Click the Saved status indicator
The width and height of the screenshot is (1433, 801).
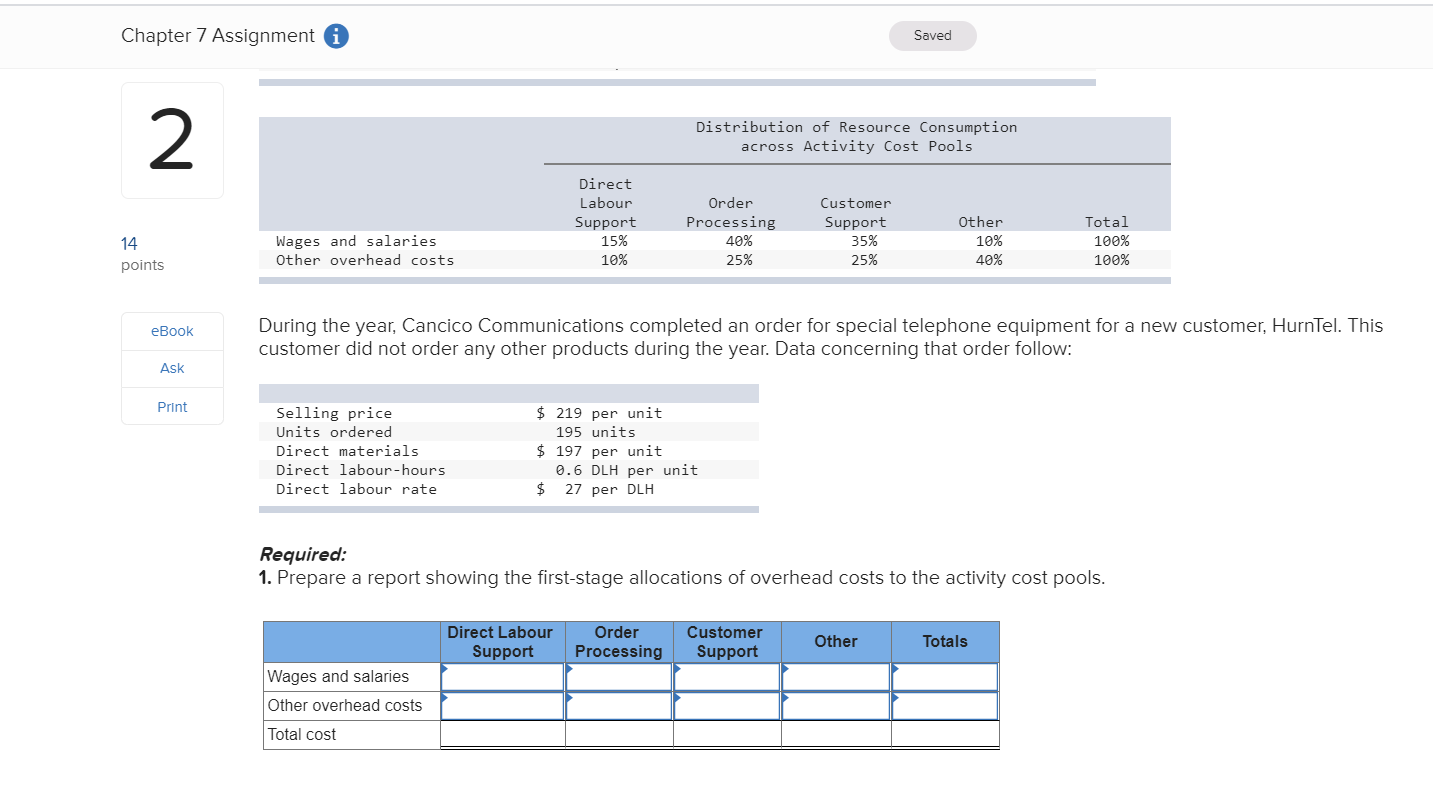tap(931, 35)
